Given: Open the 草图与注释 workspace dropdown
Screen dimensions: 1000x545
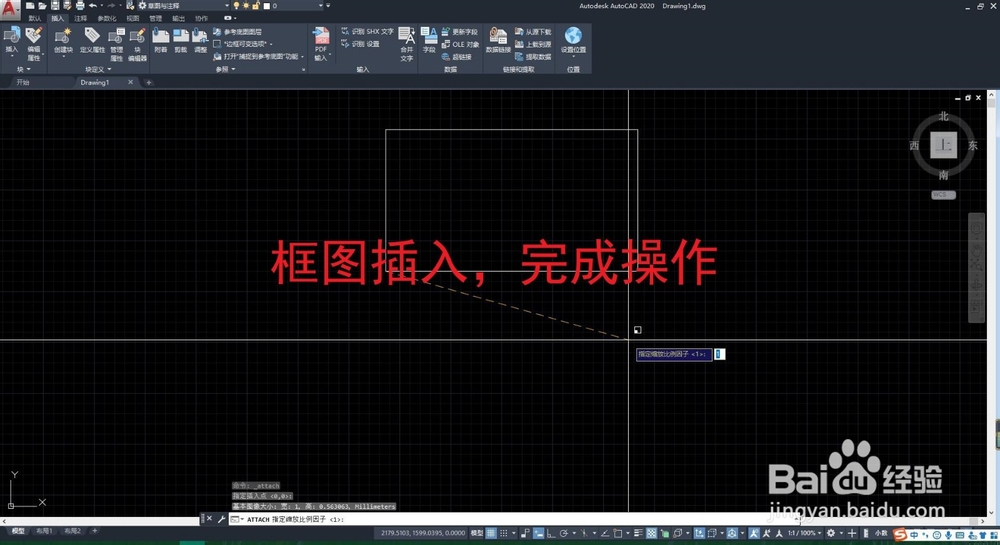Looking at the screenshot, I should [184, 6].
